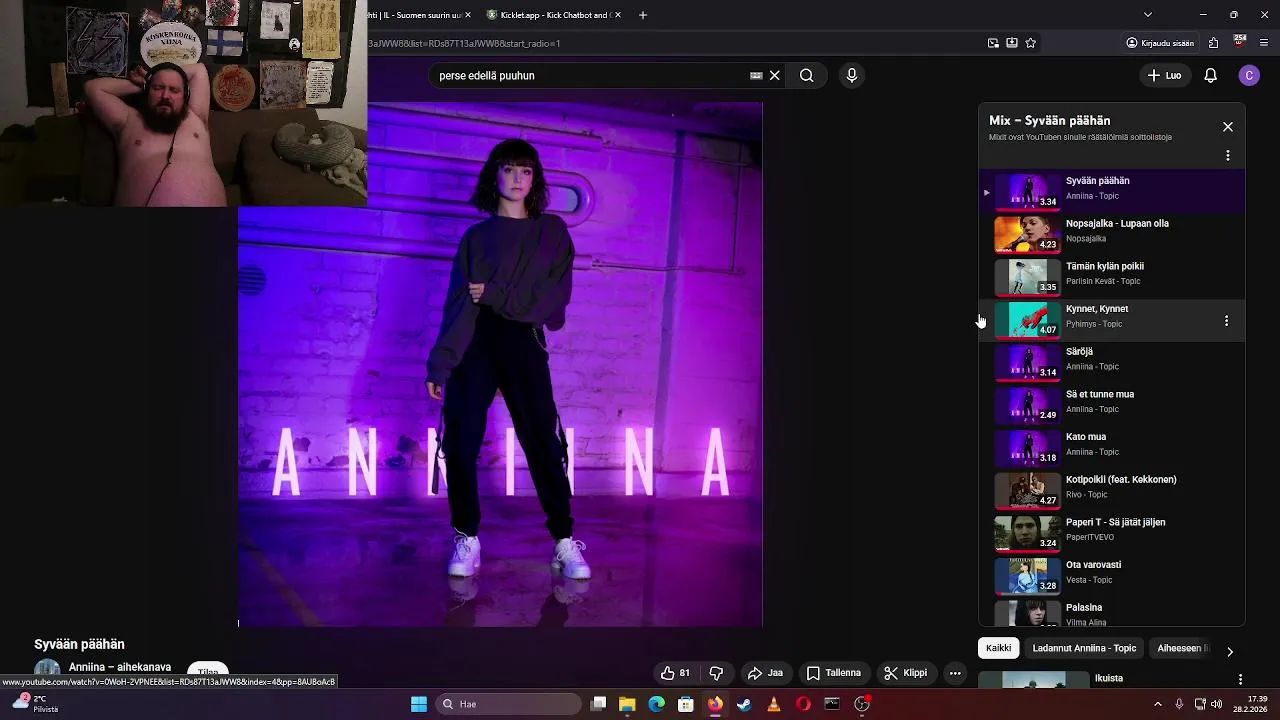1280x720 pixels.
Task: Play Nopsajalka - Lupaan olla
Action: tap(1117, 224)
